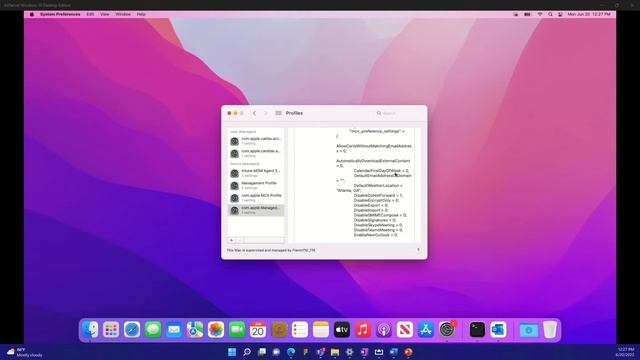640x360 pixels.
Task: Select Management Profile entry
Action: click(256, 185)
